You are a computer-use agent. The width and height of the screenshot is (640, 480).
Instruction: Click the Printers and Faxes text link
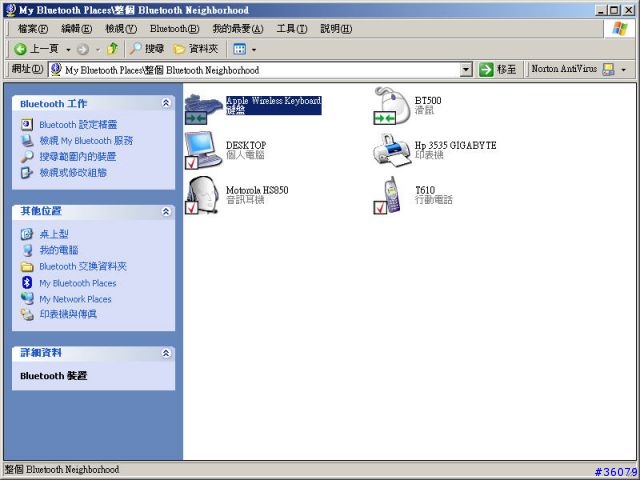click(x=68, y=314)
